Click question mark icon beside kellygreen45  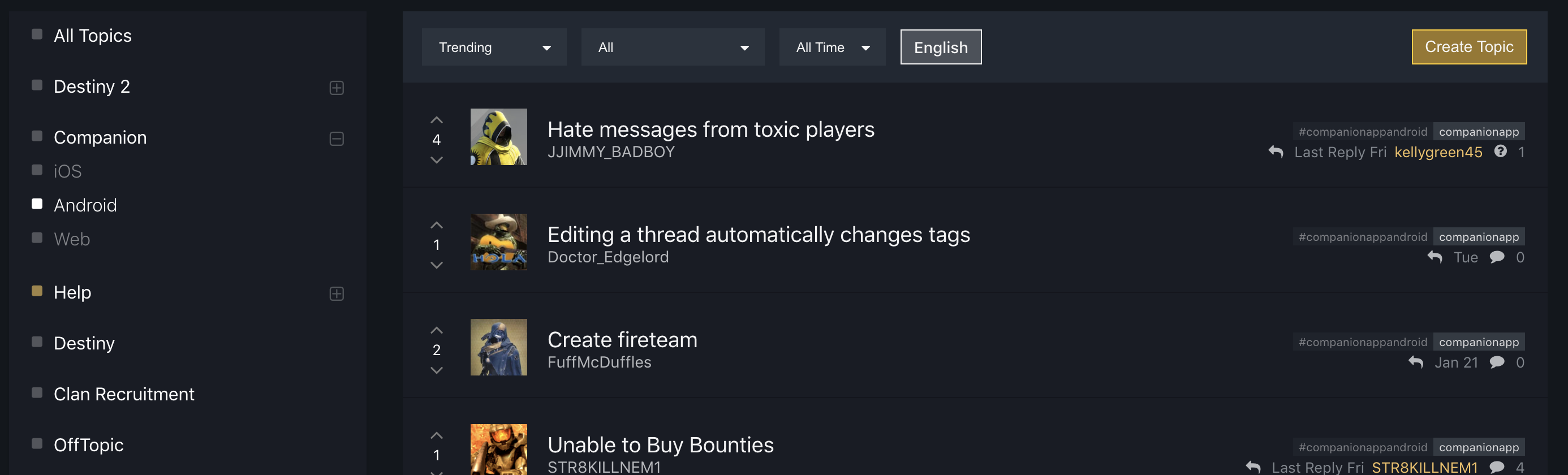(x=1501, y=152)
